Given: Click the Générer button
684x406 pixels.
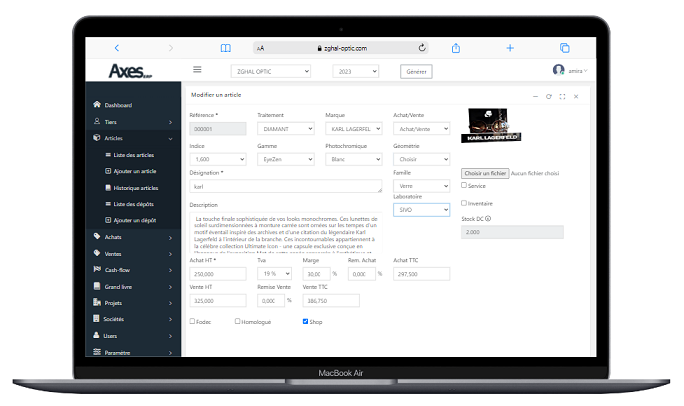Looking at the screenshot, I should [x=416, y=72].
